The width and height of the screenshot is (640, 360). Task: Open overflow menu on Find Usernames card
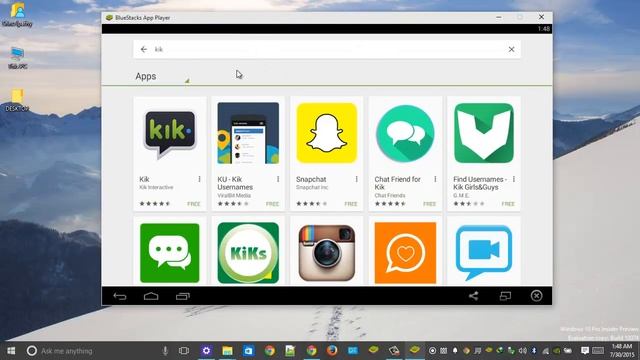click(x=513, y=179)
